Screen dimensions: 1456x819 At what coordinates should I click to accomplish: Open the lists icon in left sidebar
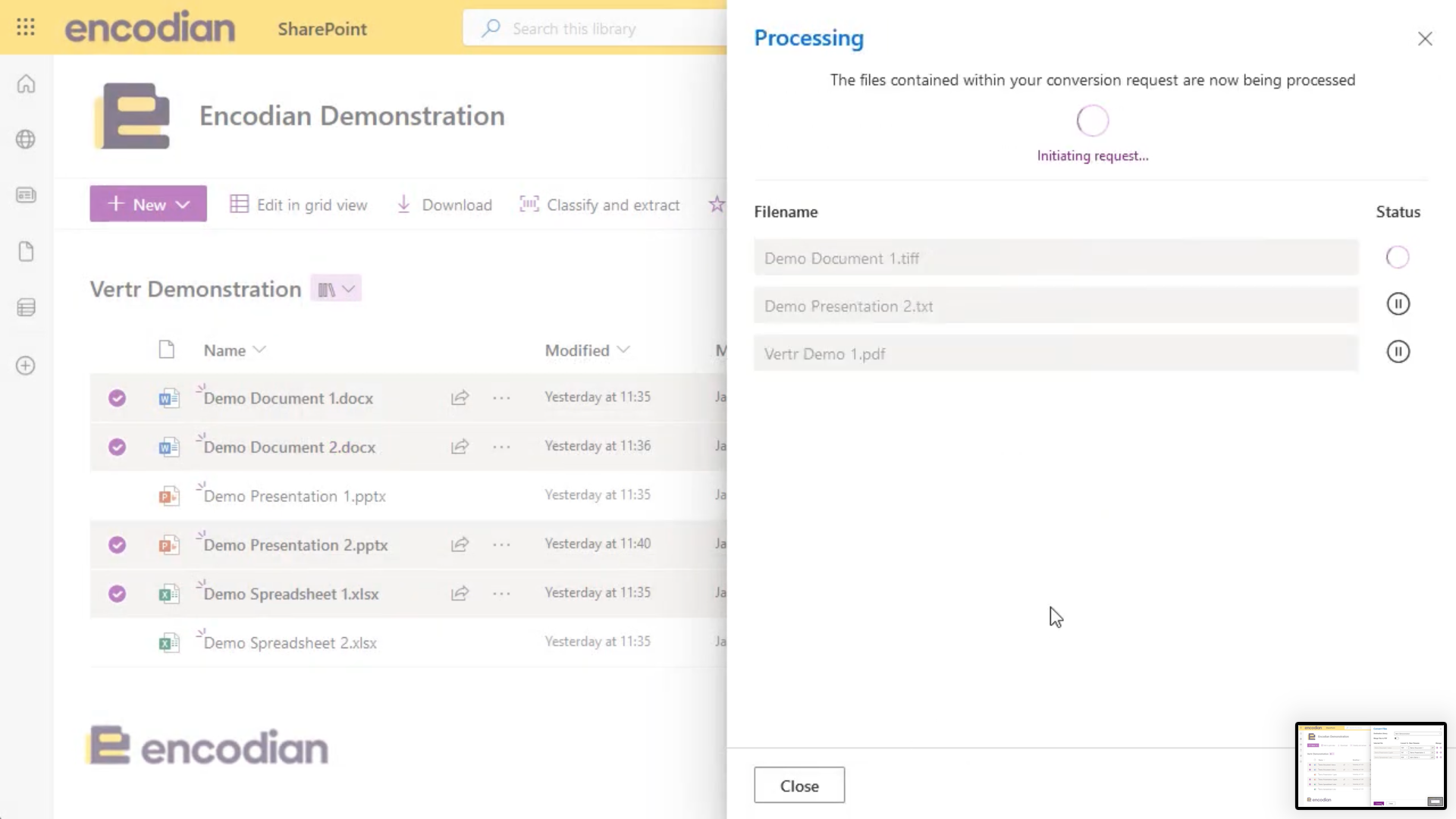[x=26, y=308]
